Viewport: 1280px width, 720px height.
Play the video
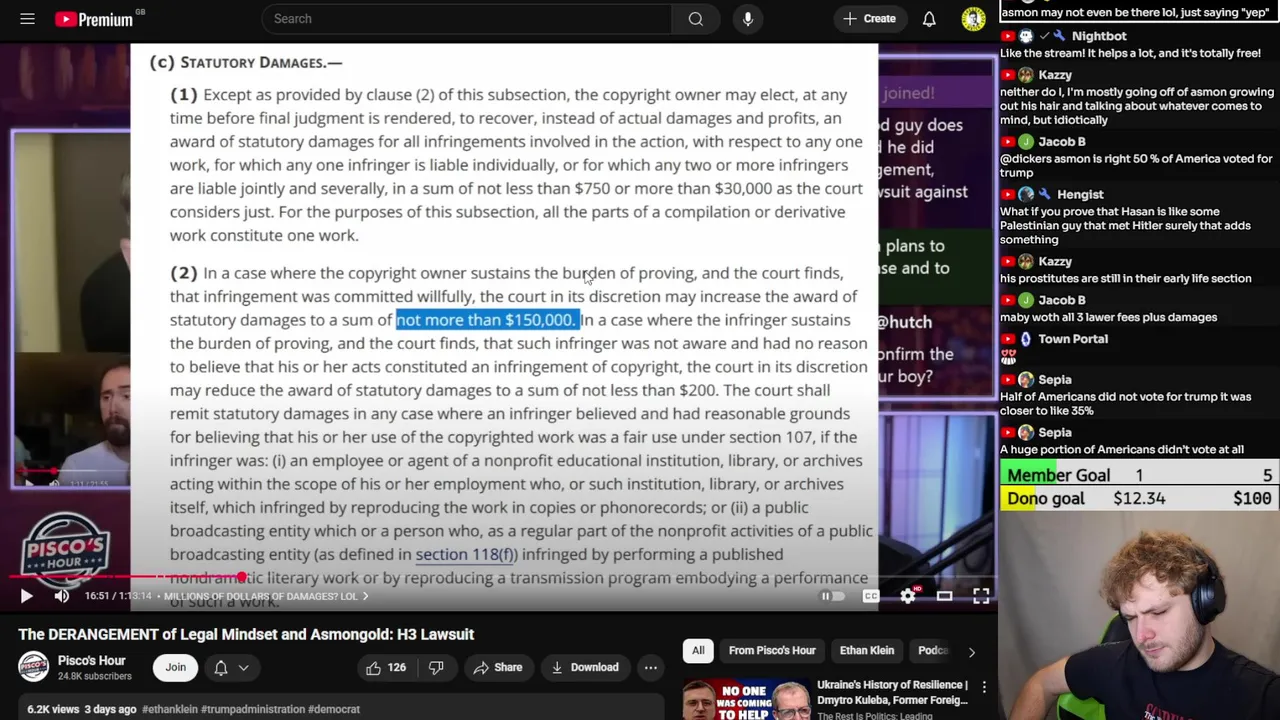(26, 596)
